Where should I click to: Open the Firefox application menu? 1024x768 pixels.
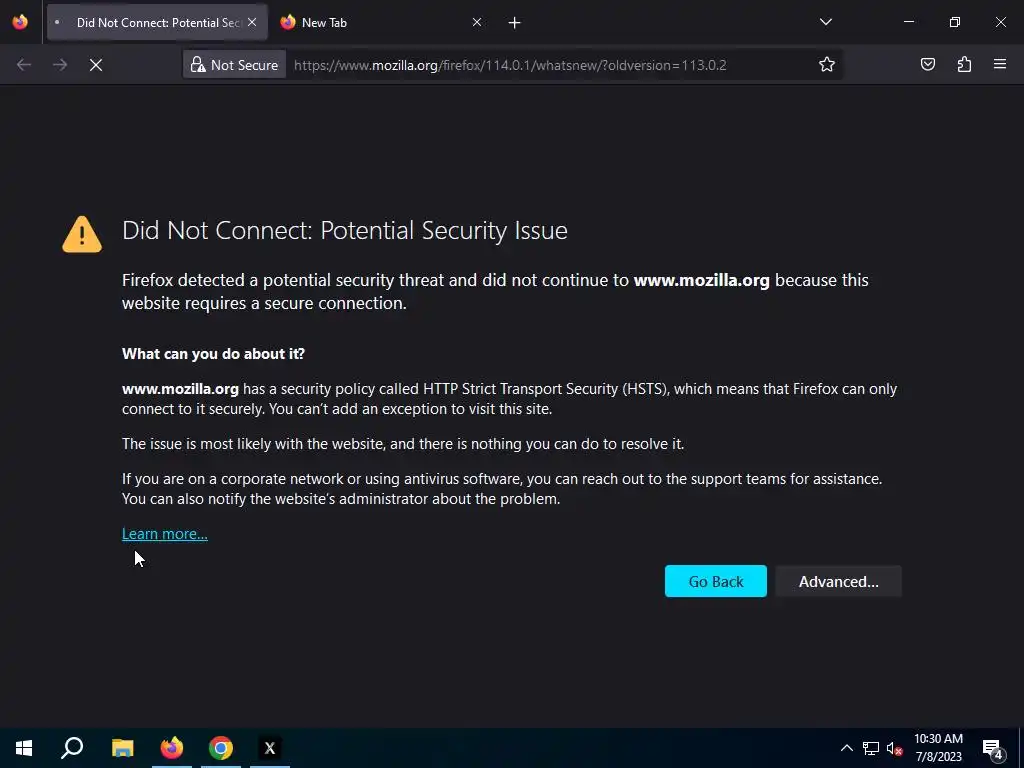(x=1000, y=65)
